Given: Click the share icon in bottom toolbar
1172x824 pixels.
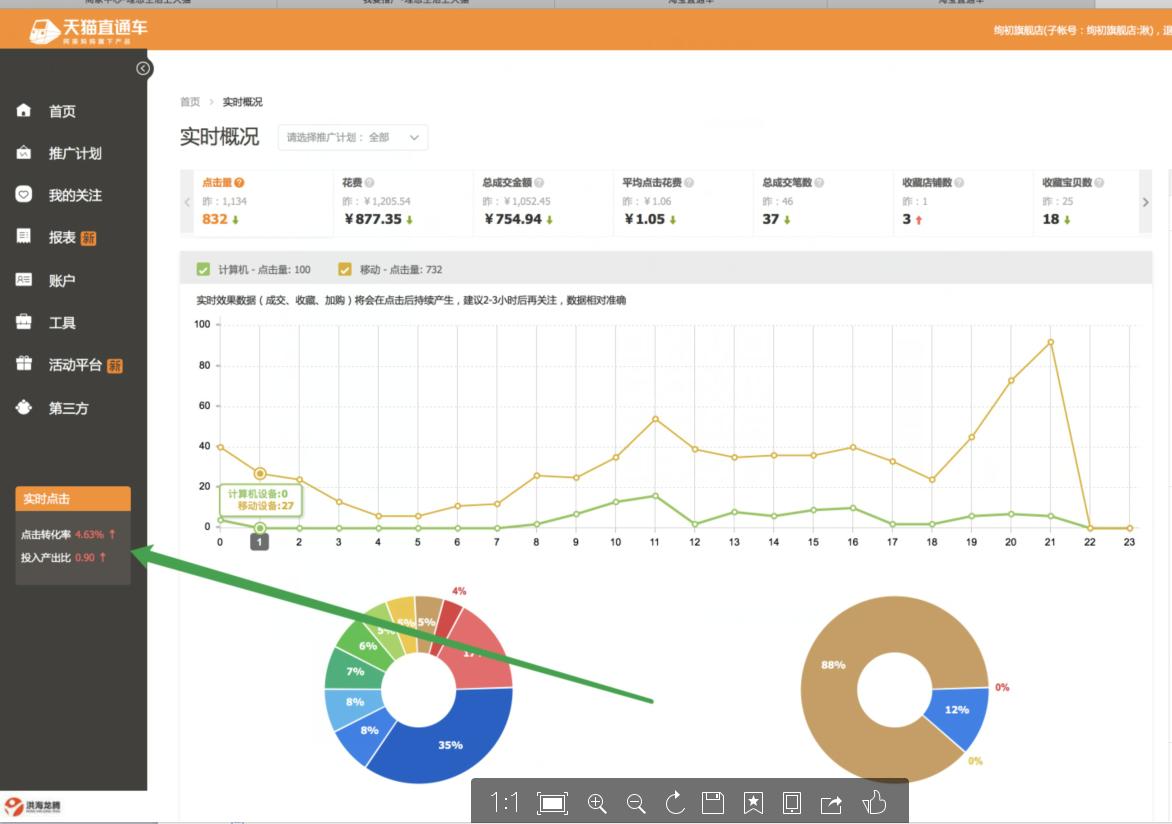Looking at the screenshot, I should coord(831,802).
